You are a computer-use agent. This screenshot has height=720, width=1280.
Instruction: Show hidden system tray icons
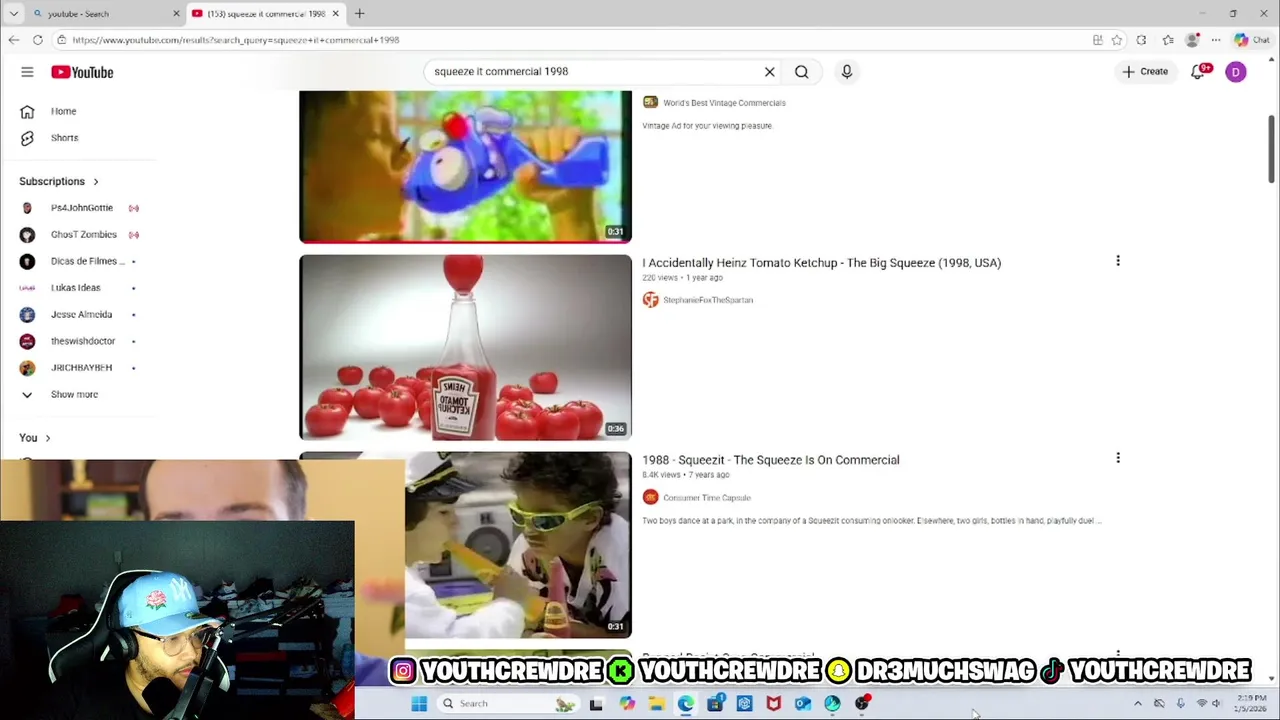point(1137,703)
